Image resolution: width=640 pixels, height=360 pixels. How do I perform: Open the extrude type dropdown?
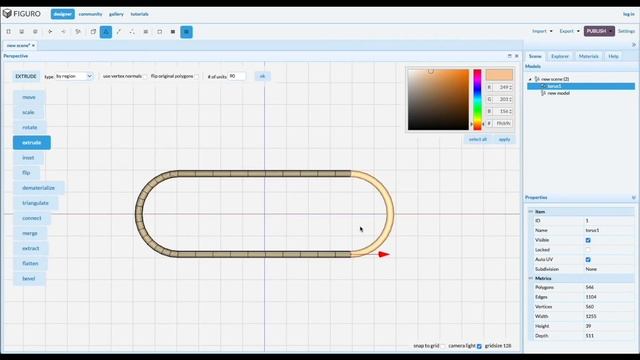pos(74,76)
